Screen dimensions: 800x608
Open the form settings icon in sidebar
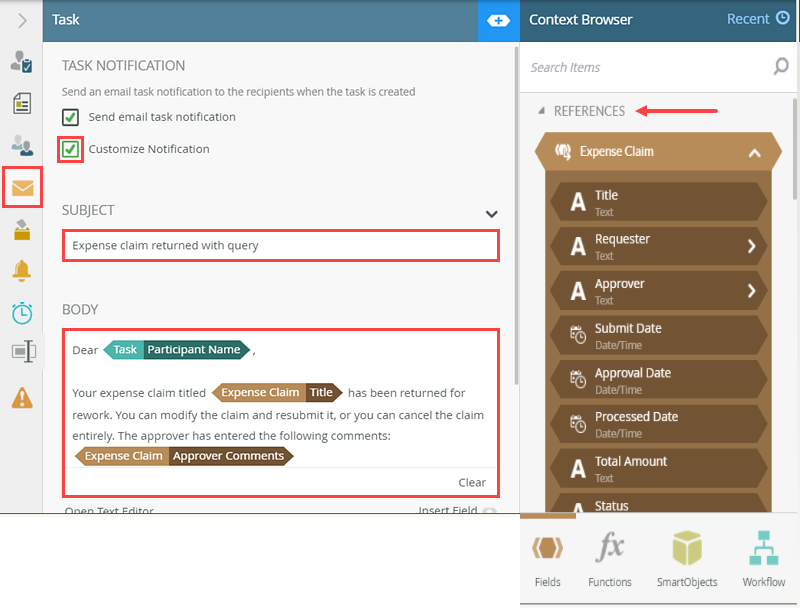(22, 103)
